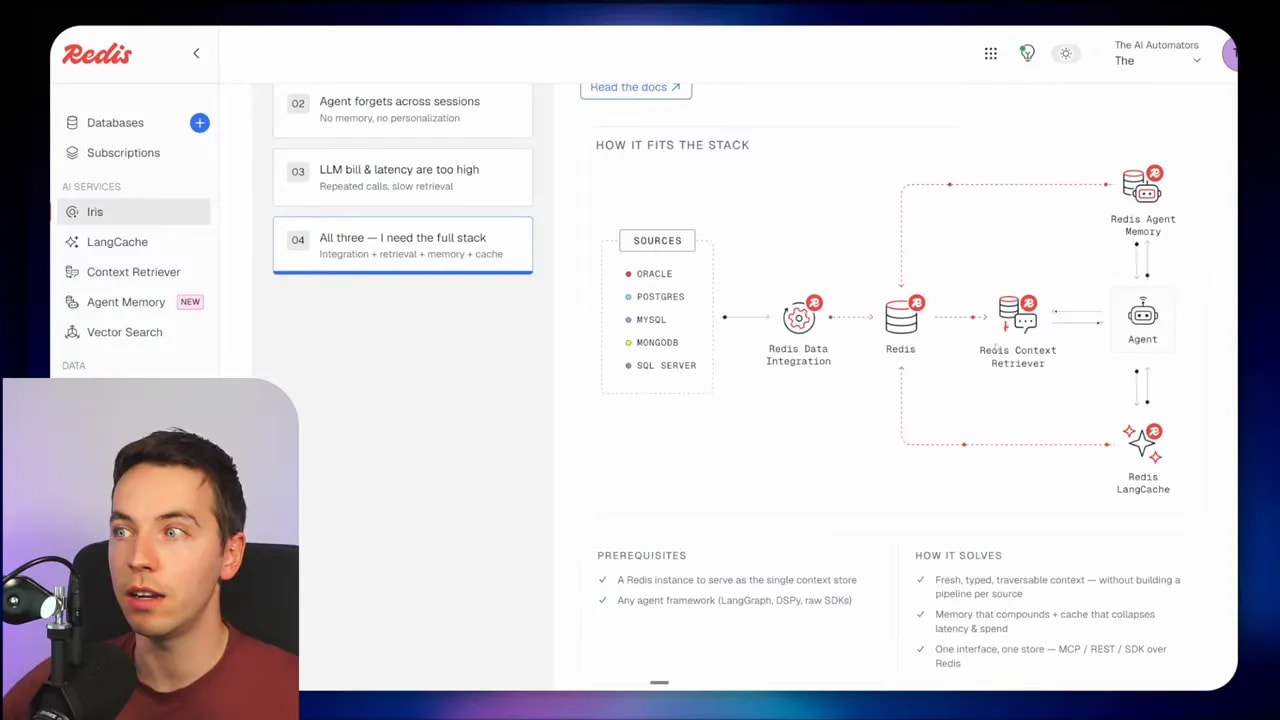Click the Redis LangCache sparkle diagram icon
The height and width of the screenshot is (720, 1280).
[1142, 444]
